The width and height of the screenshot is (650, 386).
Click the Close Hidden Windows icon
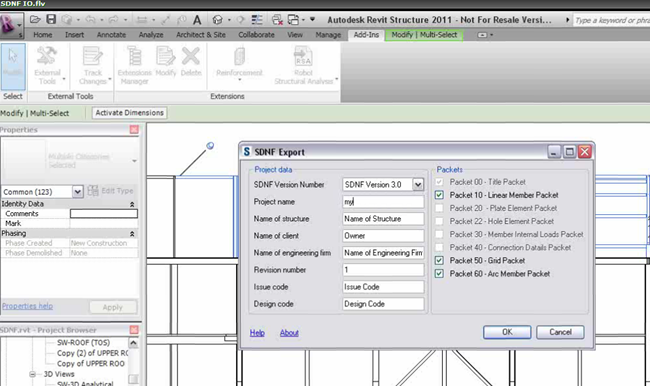(277, 19)
